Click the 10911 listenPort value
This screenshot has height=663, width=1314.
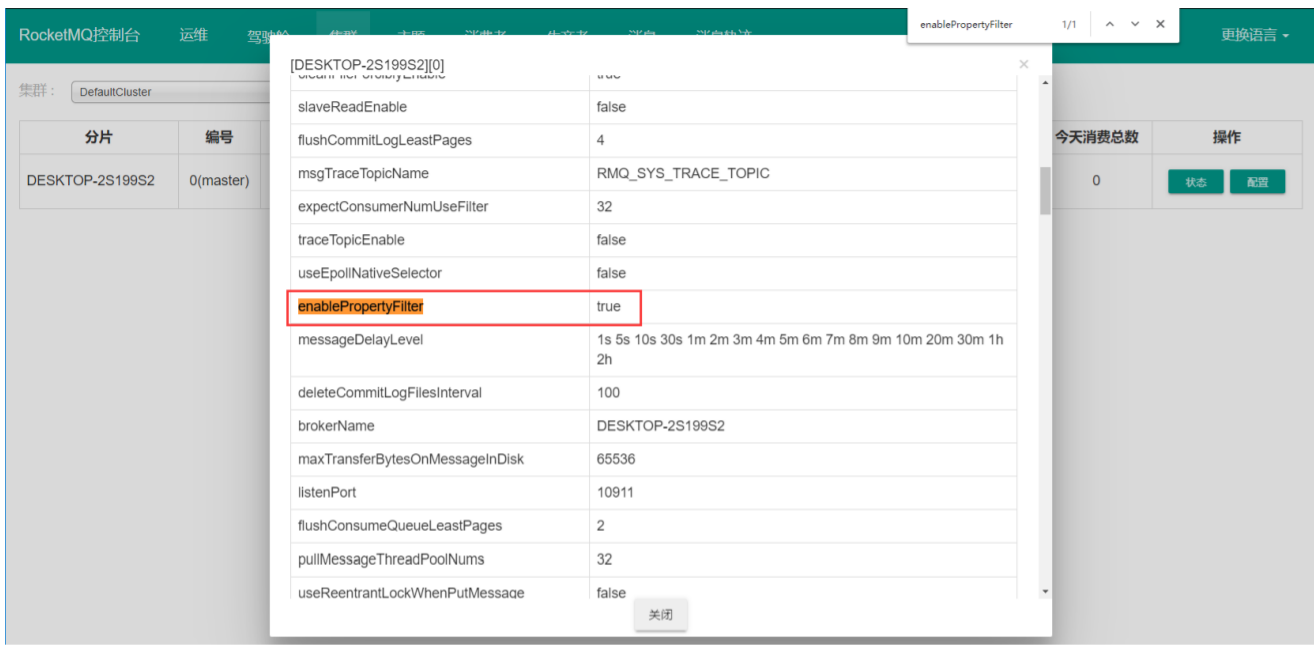616,492
